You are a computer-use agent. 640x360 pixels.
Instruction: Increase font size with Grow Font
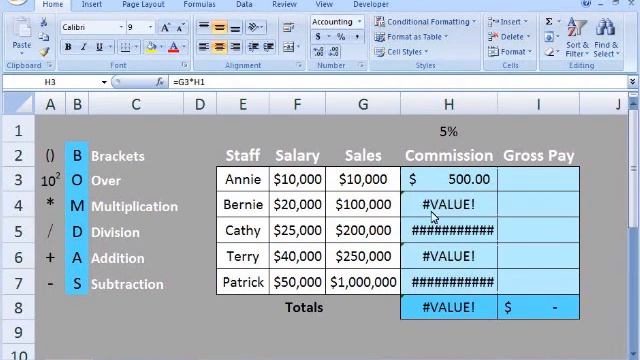coord(165,27)
